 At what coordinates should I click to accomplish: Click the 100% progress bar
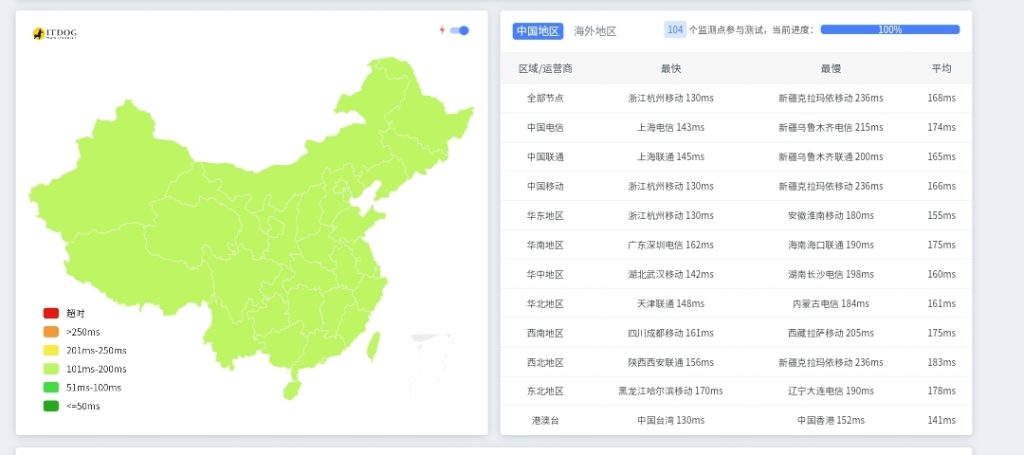pyautogui.click(x=889, y=30)
